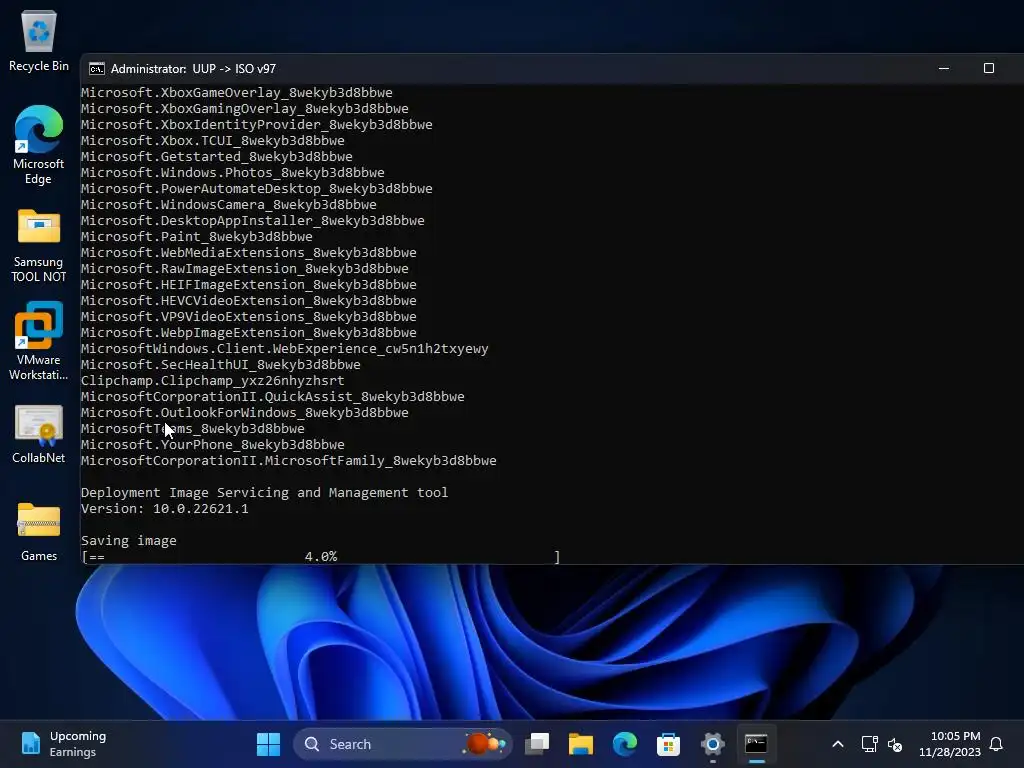Screen dimensions: 1024x768
Task: Click the MicrosoftCorporationII.MicrosoftFamily_8wekyb3d8bbwe line
Action: click(289, 460)
